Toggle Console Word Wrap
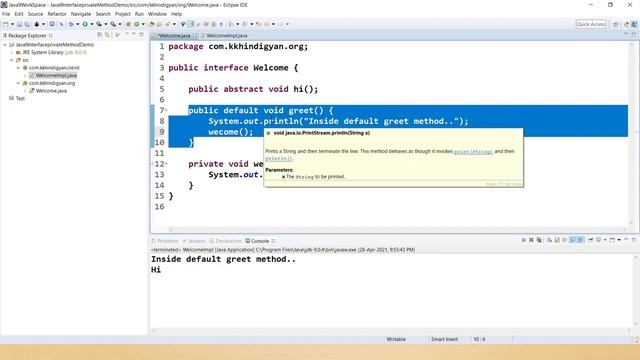 pos(564,240)
